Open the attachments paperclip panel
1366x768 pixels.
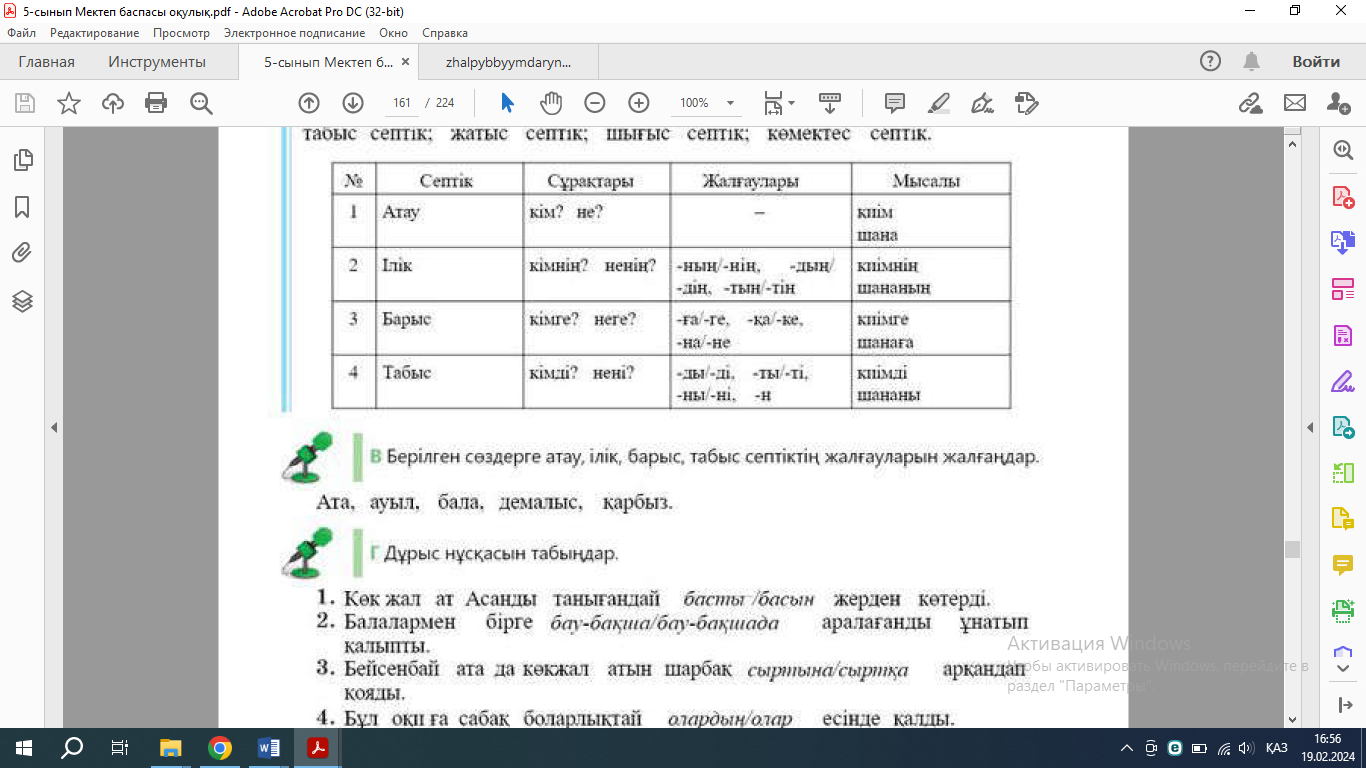click(x=22, y=253)
